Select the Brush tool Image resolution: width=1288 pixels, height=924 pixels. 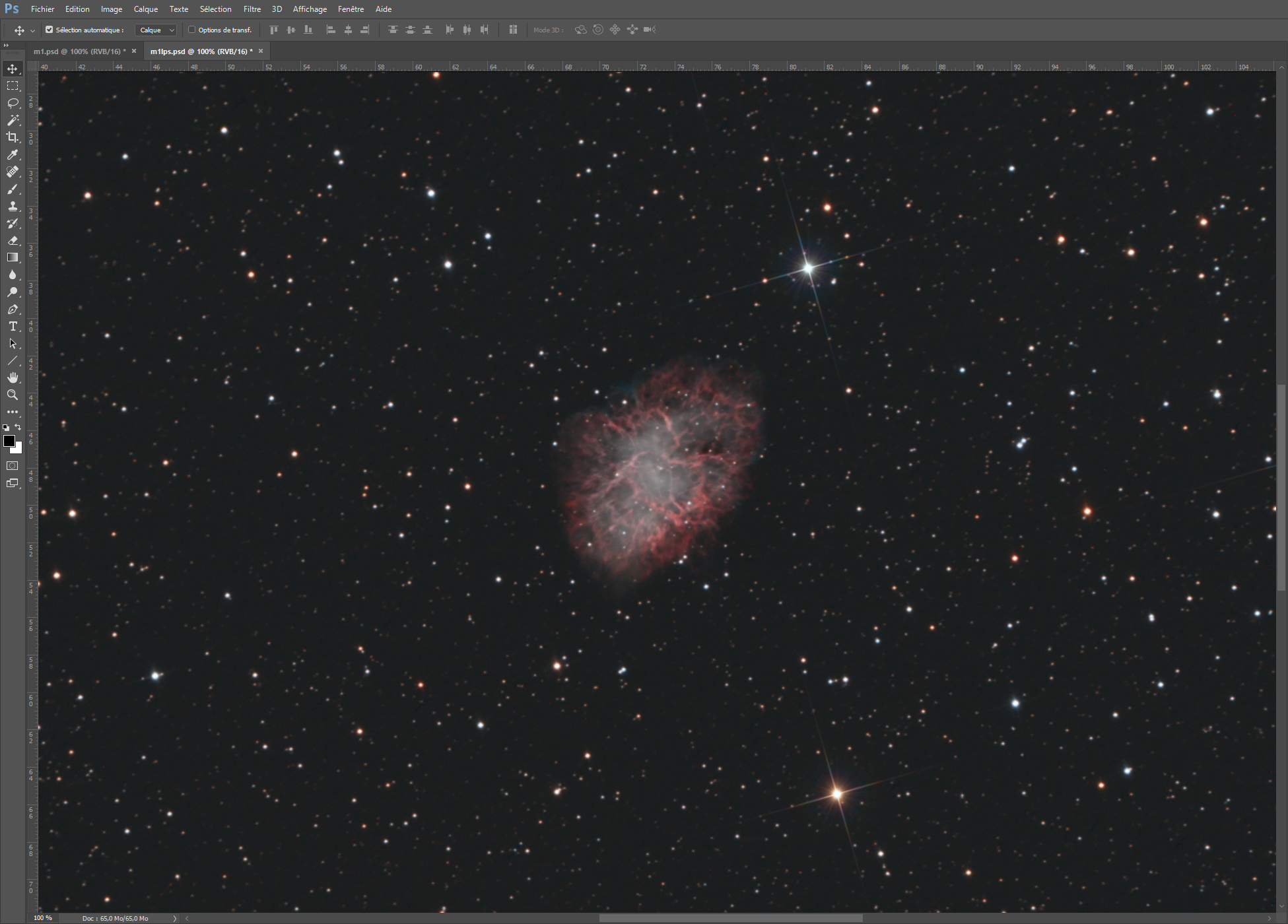click(x=13, y=189)
